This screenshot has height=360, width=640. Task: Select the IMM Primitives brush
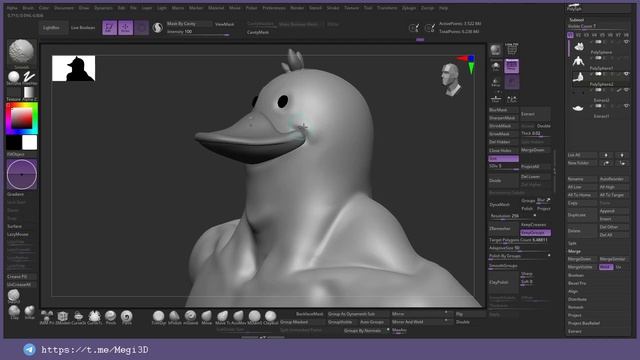[x=47, y=316]
